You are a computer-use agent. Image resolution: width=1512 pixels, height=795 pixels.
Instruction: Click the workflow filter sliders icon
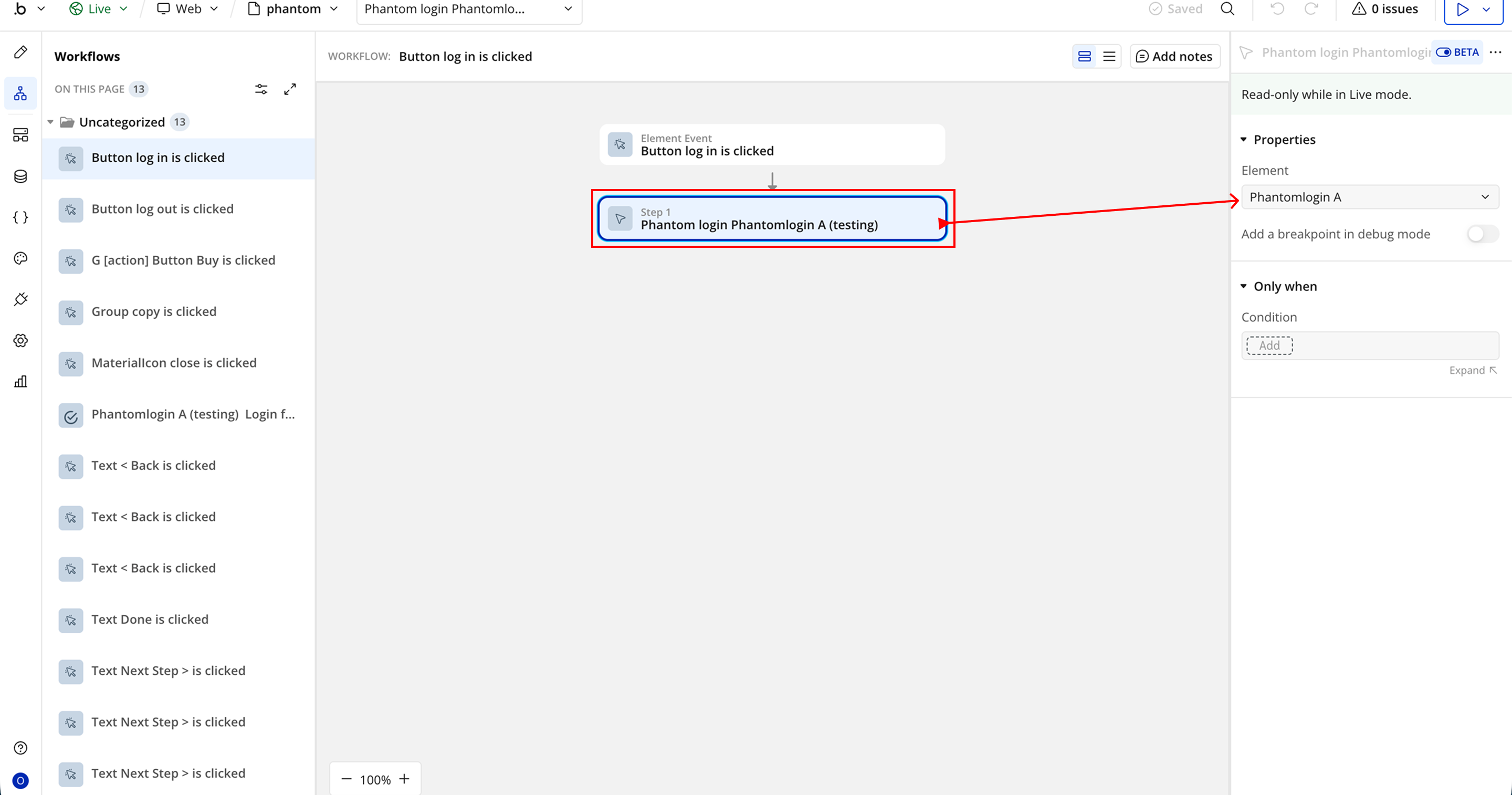(x=261, y=89)
